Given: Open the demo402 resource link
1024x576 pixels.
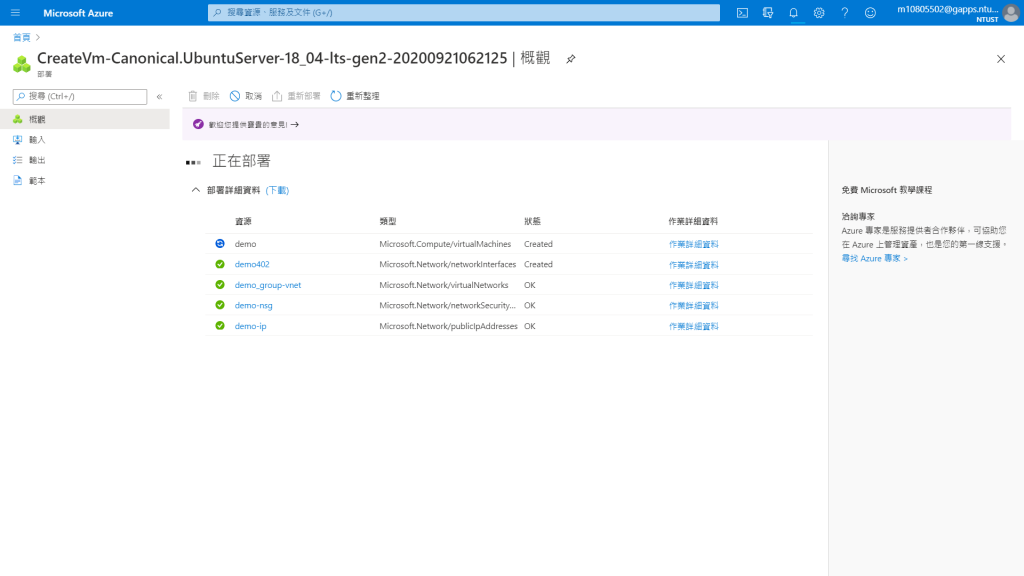Looking at the screenshot, I should click(252, 264).
